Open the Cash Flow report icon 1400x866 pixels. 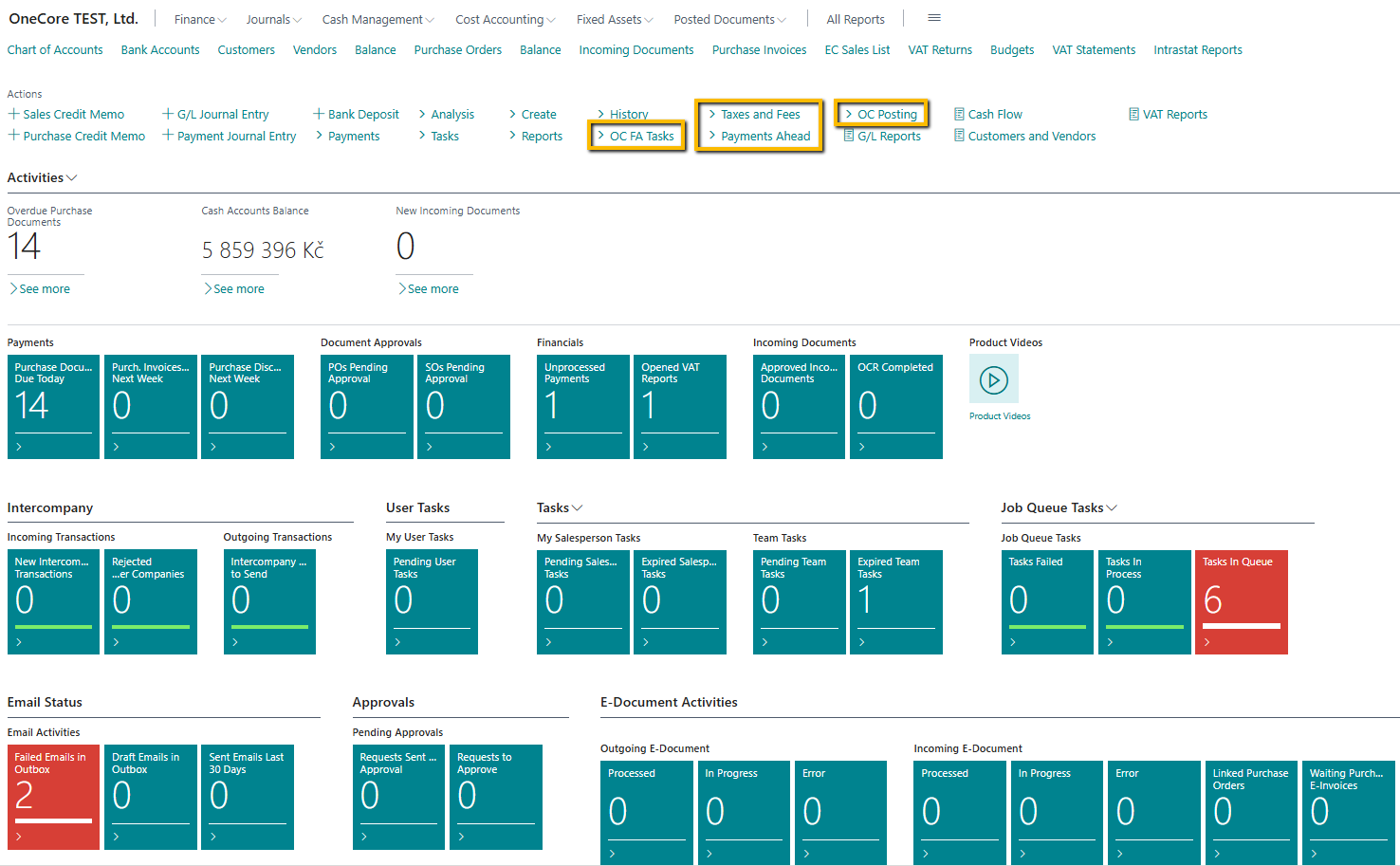(959, 114)
